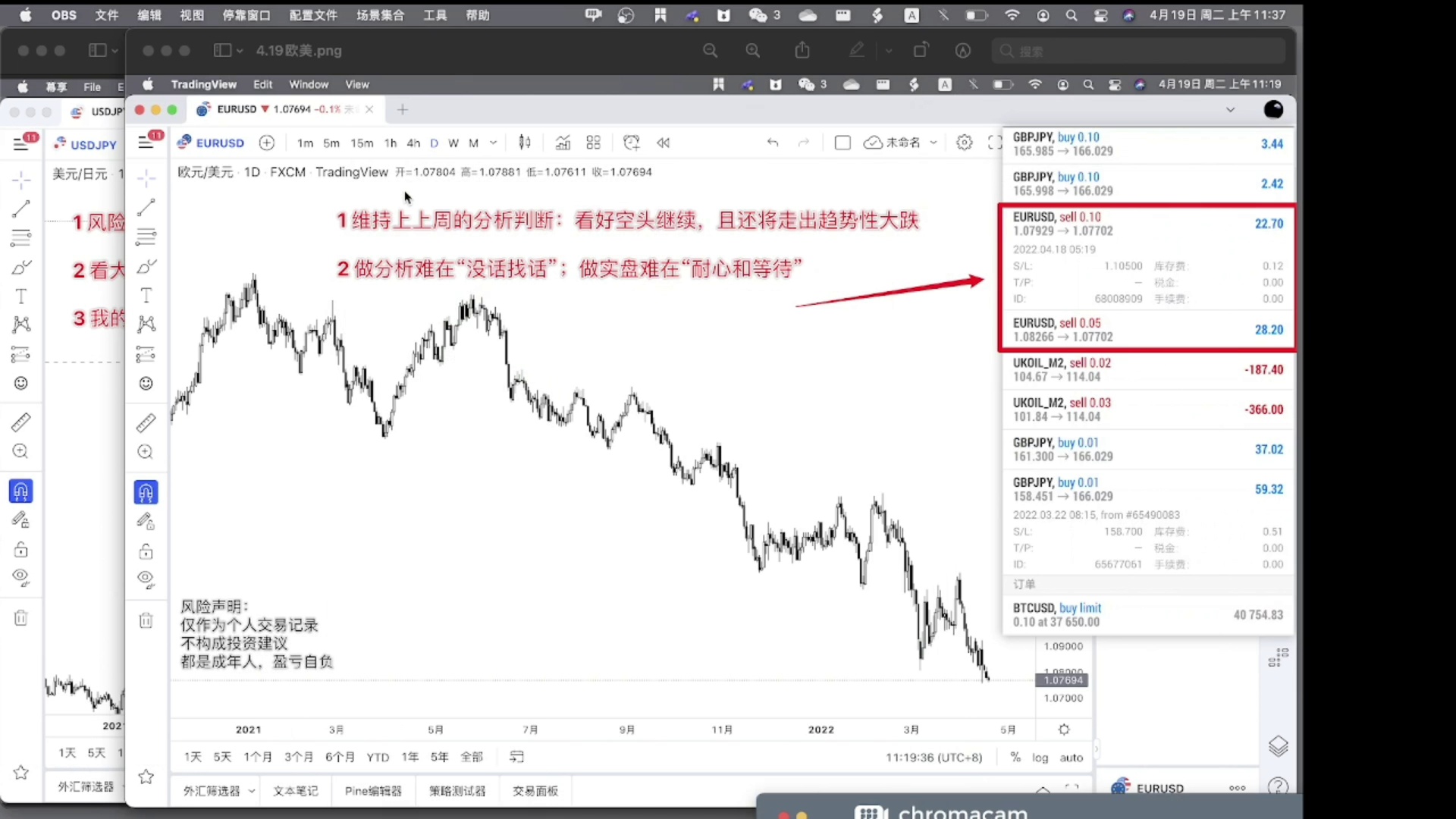The image size is (1456, 819).
Task: Toggle auto scale on price axis
Action: coord(1071,757)
